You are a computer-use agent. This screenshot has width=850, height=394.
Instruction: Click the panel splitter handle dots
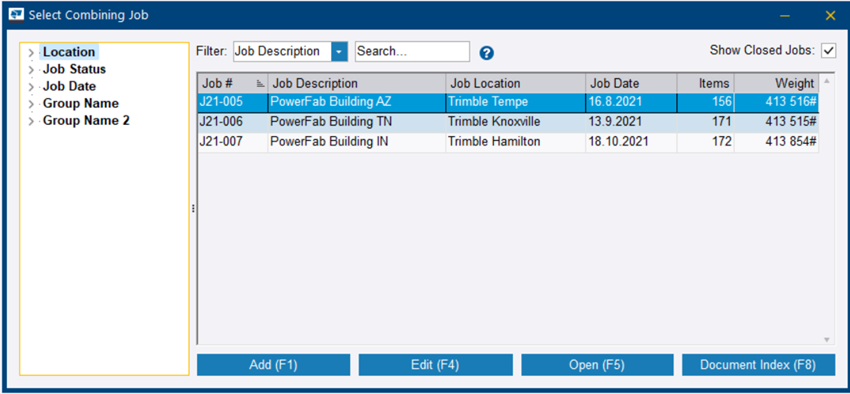point(193,209)
